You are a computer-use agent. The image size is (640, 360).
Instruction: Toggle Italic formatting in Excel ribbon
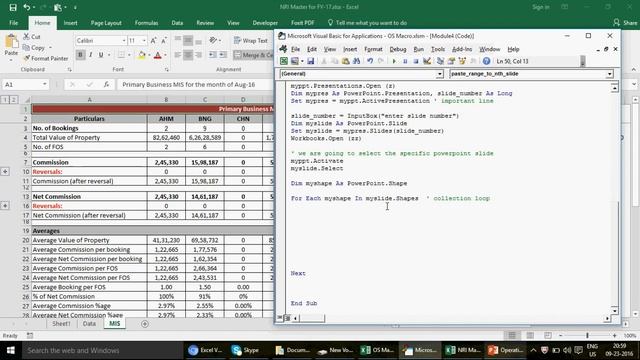[90, 55]
